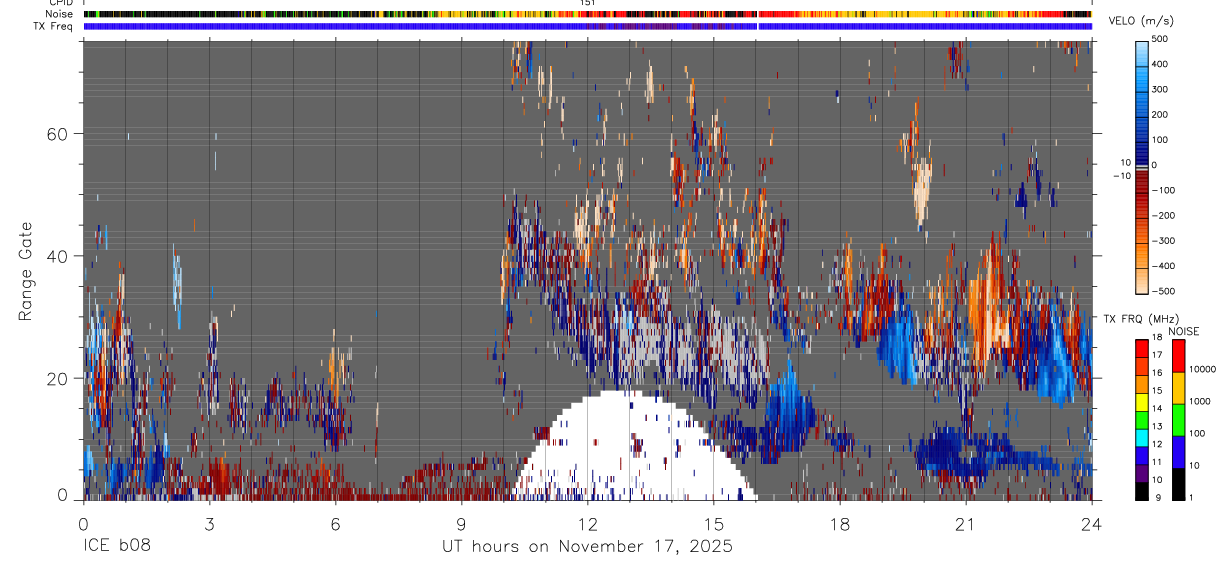Click hour tick label '18' on time axis
This screenshot has height=567, width=1228.
click(x=839, y=522)
